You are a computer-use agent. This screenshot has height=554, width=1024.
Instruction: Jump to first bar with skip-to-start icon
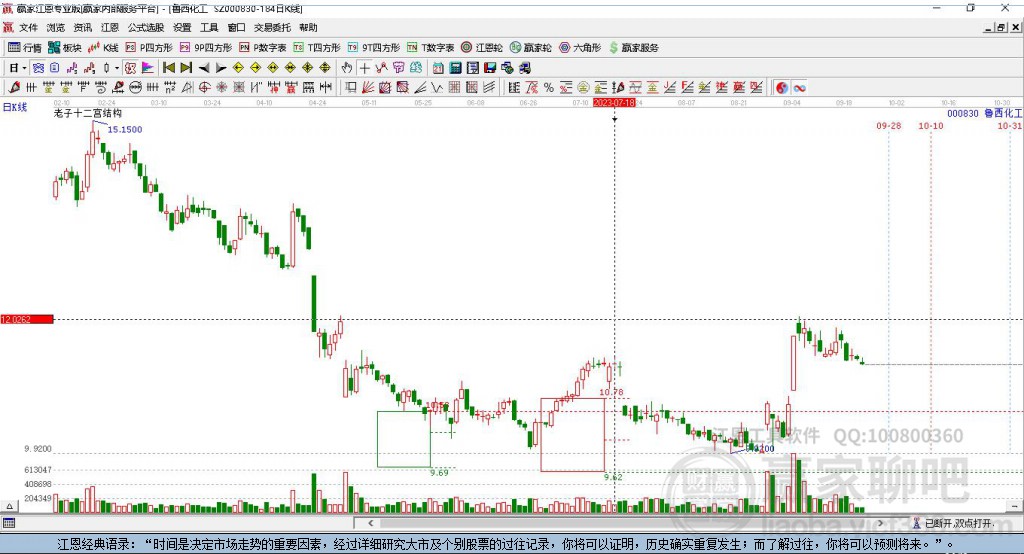pos(168,68)
